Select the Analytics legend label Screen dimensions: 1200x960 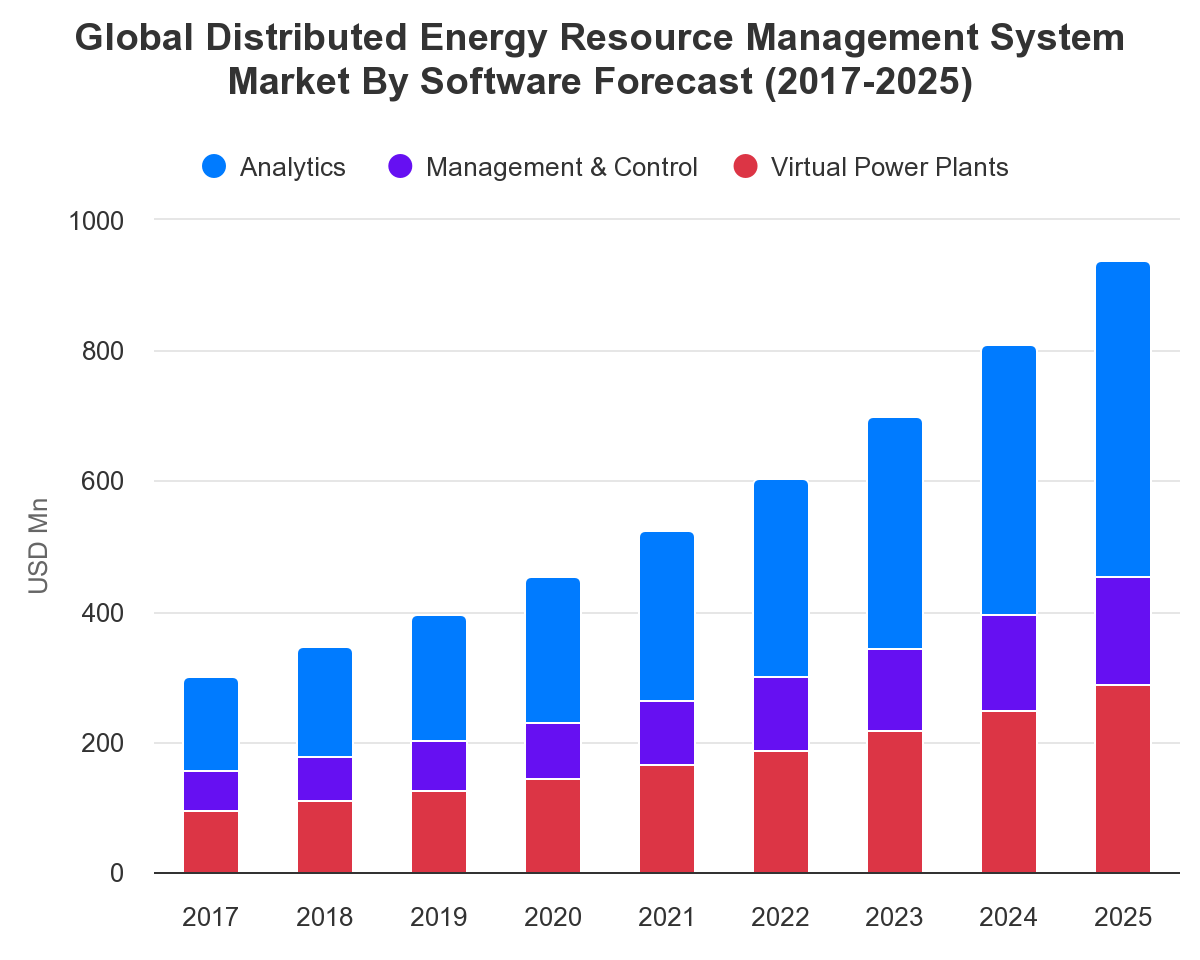293,167
